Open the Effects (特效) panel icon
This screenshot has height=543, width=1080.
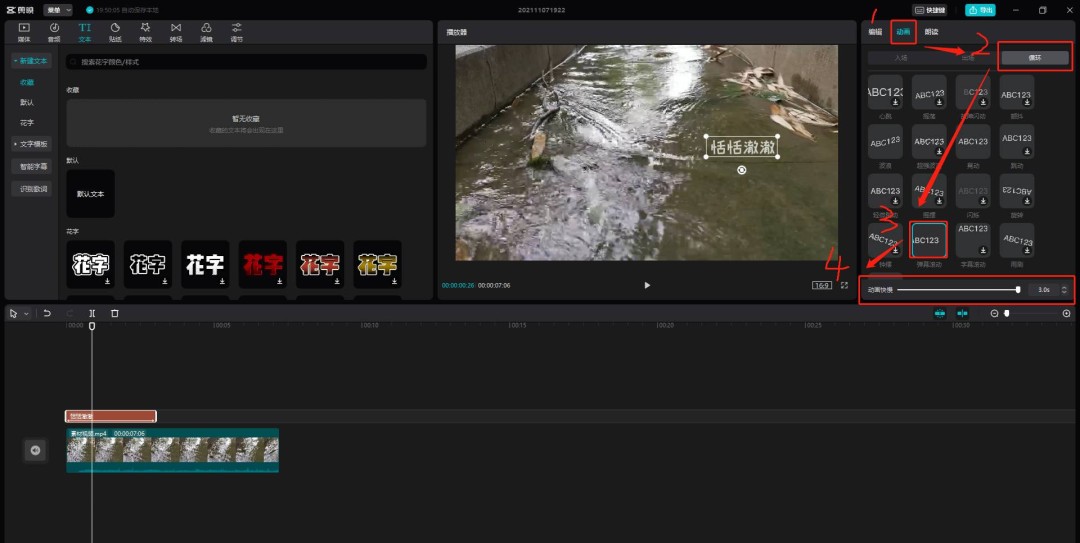pyautogui.click(x=145, y=32)
